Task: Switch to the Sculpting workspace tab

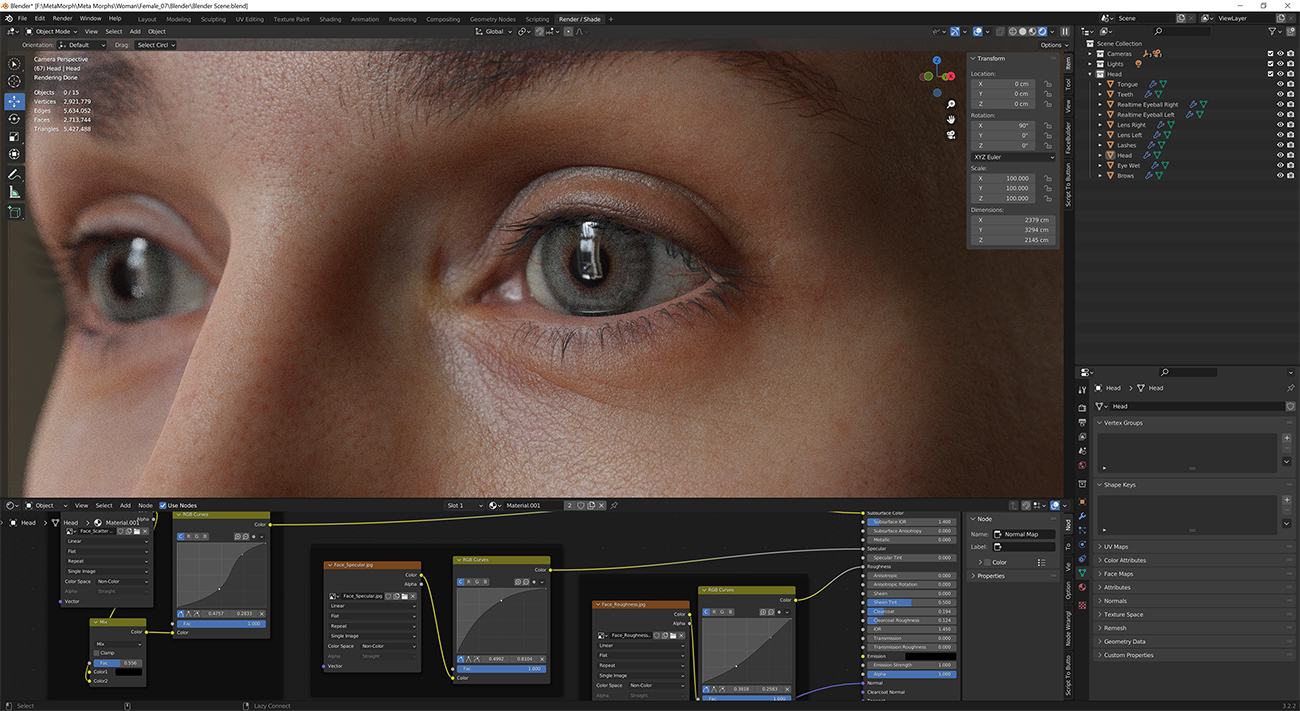Action: 213,19
